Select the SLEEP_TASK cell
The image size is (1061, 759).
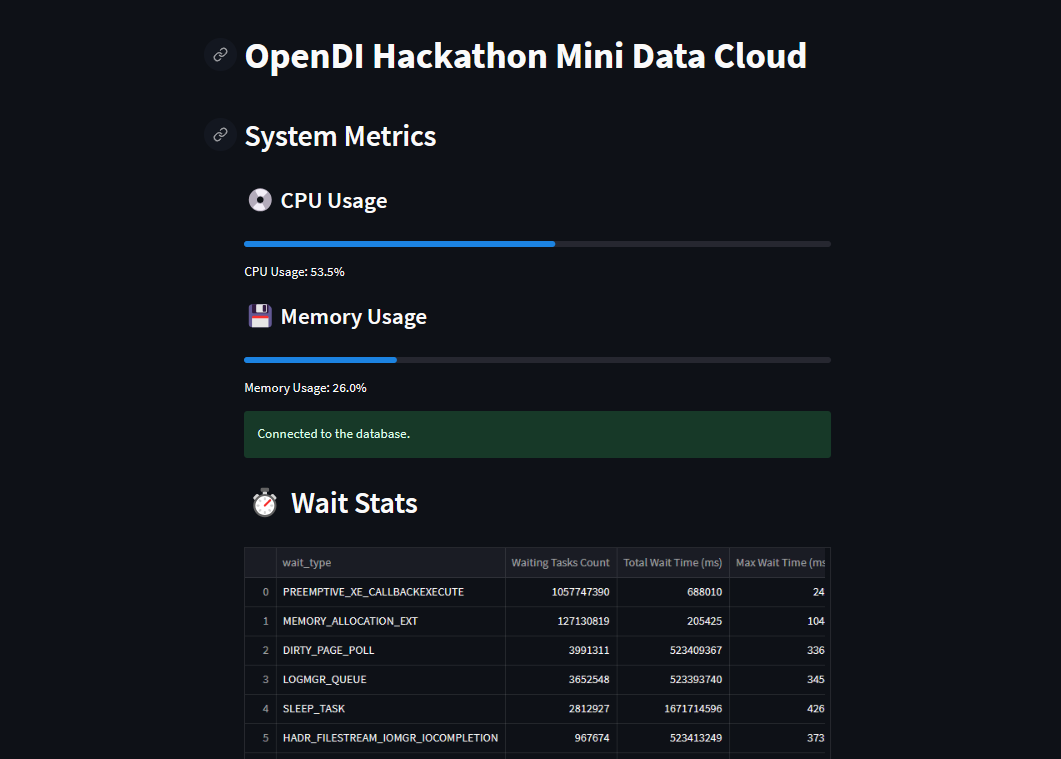390,708
